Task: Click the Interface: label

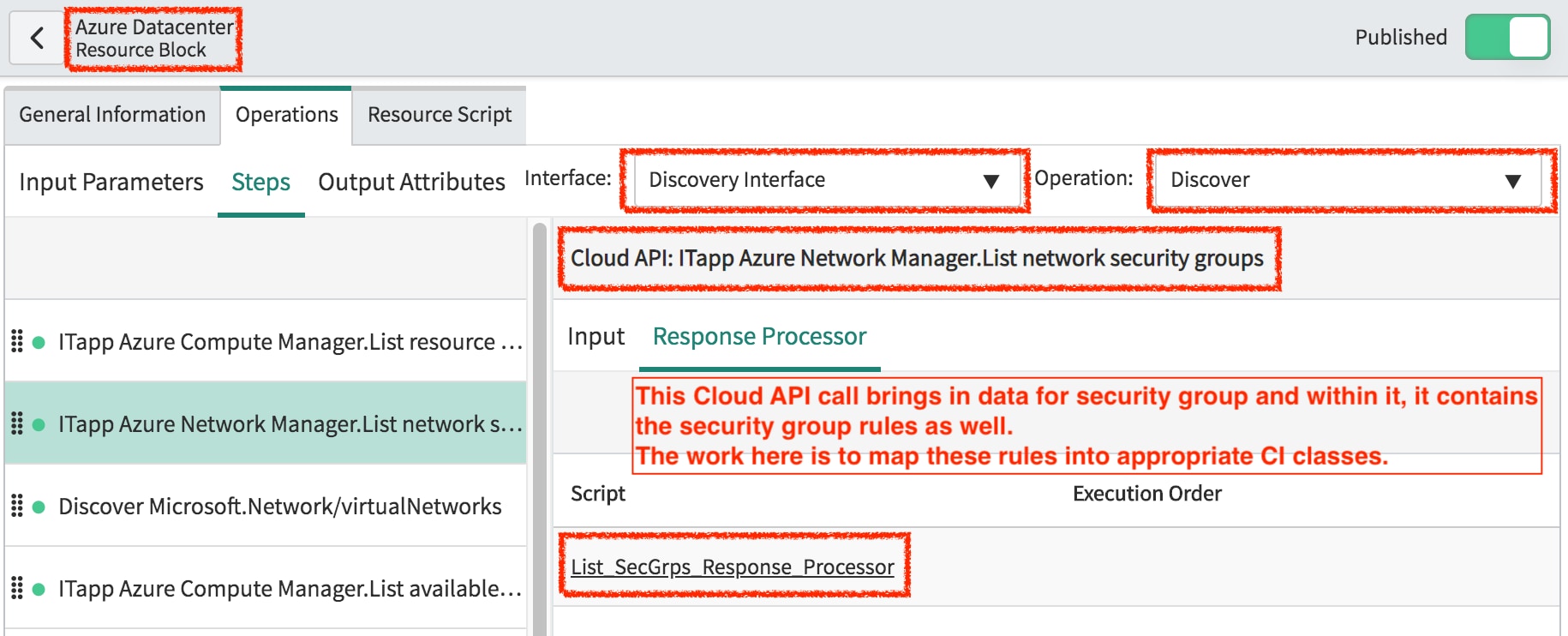Action: pyautogui.click(x=568, y=177)
